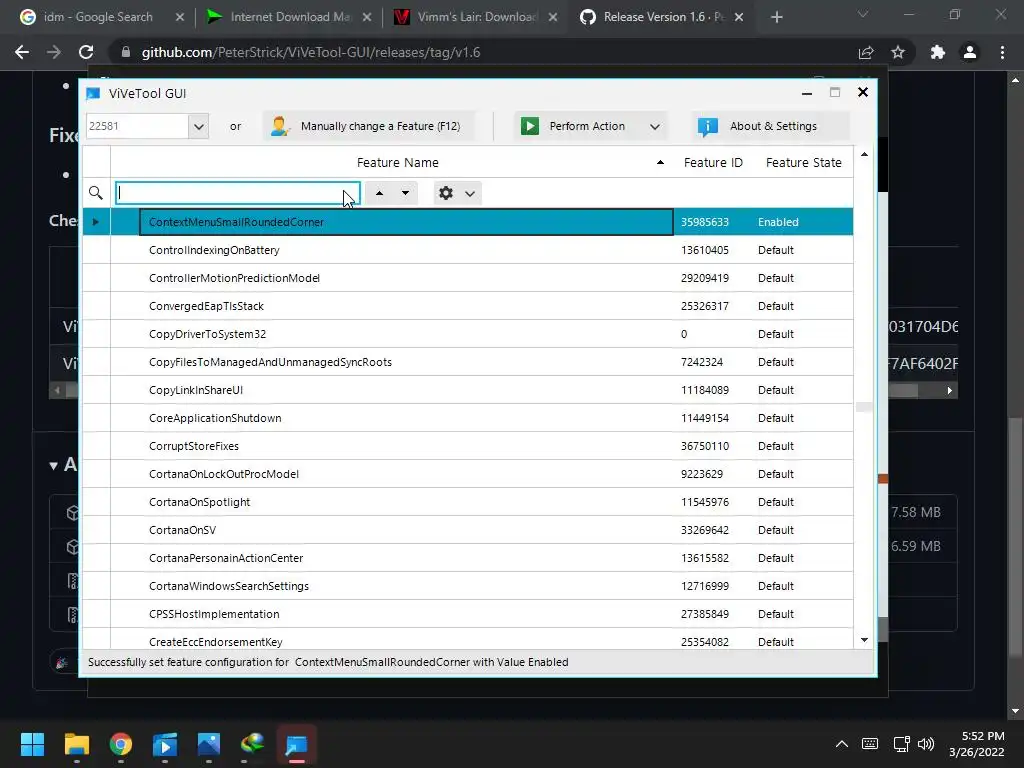Focus the feature search text box

click(238, 193)
